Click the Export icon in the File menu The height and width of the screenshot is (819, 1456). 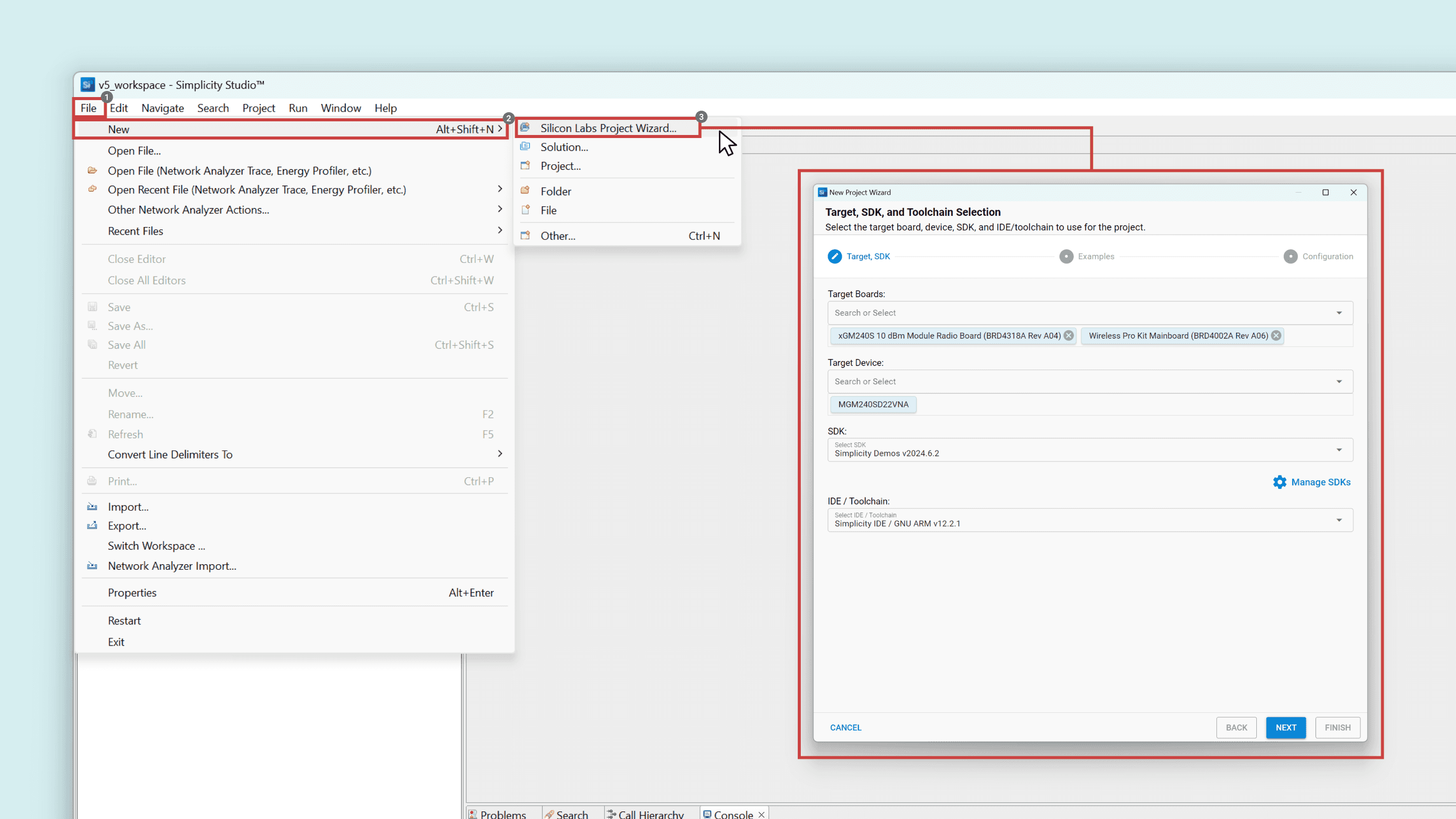92,526
